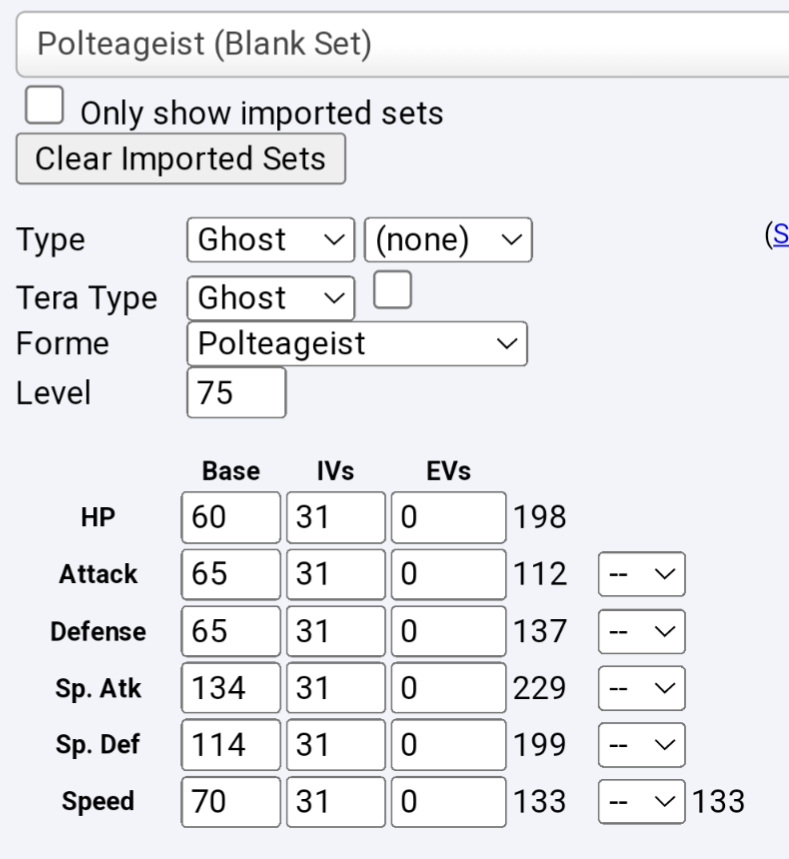This screenshot has height=859, width=789.
Task: Open the Polteageist (Blank Set) selector
Action: (x=400, y=46)
